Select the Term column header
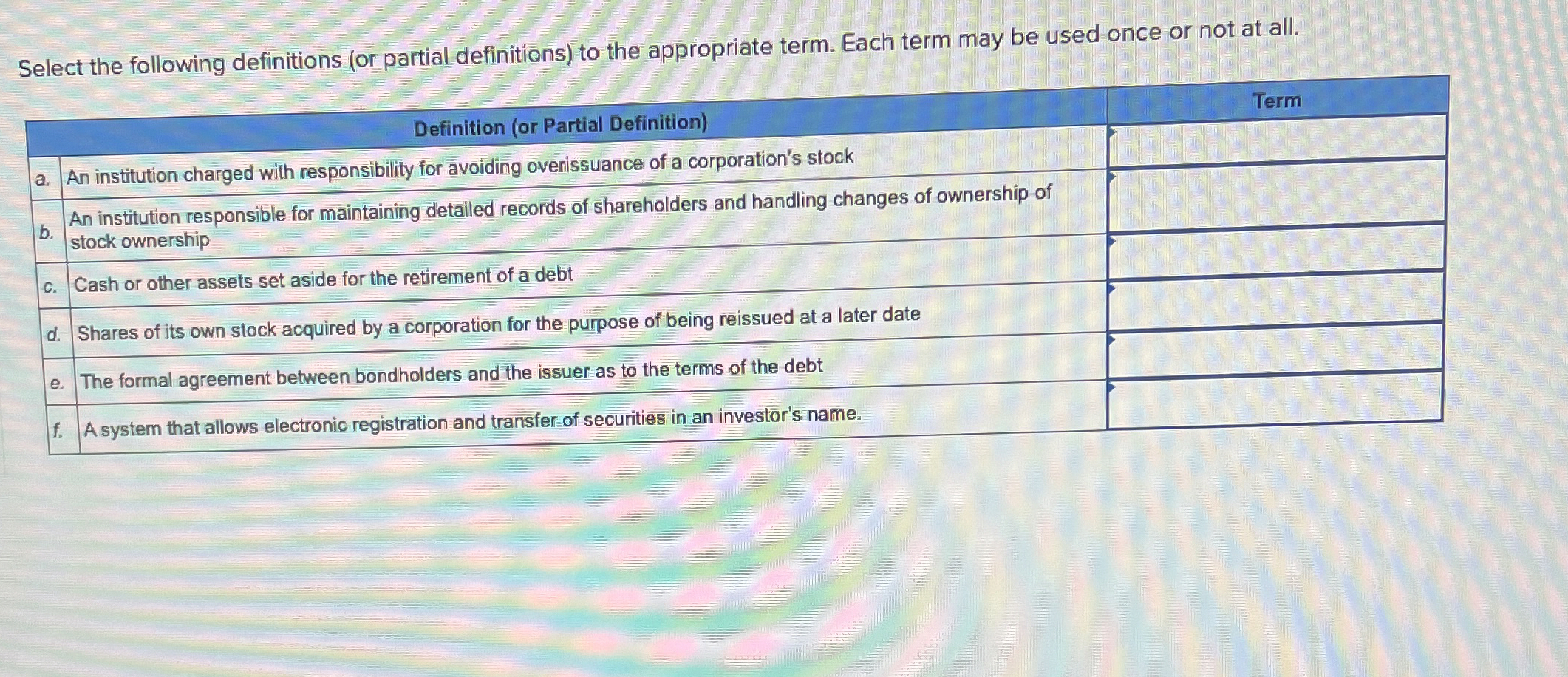Screen dimensions: 1568x677 coord(1278,102)
